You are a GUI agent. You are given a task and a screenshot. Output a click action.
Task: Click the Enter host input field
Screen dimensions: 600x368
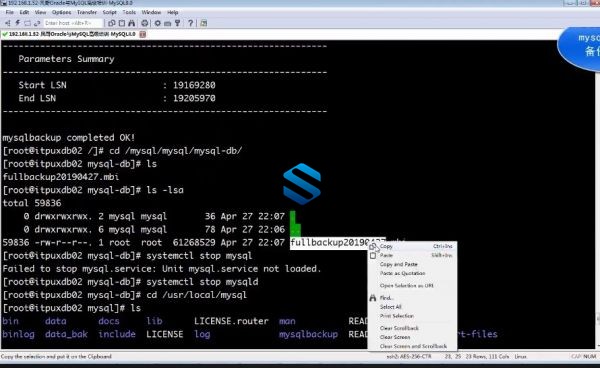click(73, 23)
